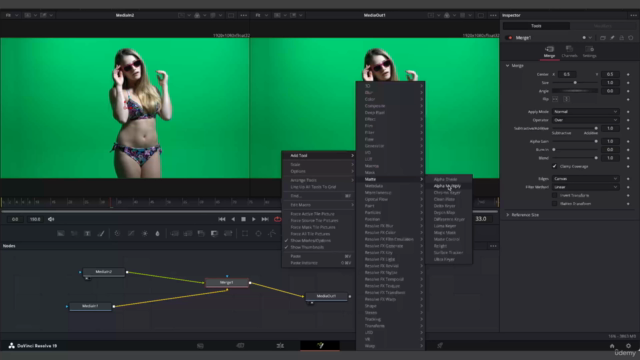
Task: Open the Edit page icon
Action: [280, 346]
